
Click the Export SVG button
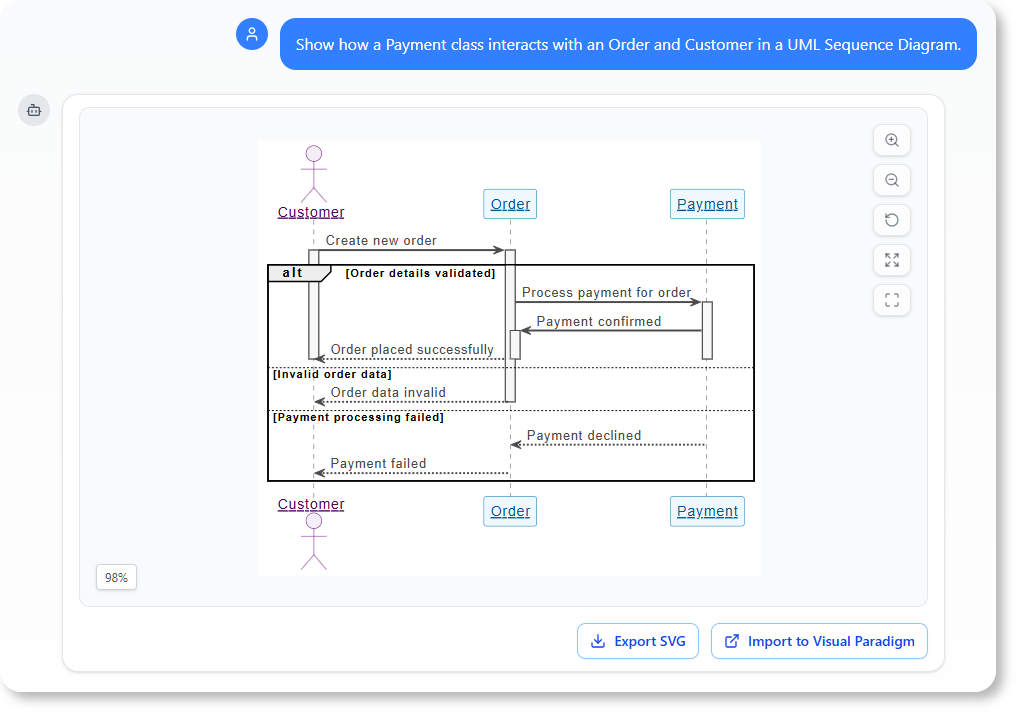pyautogui.click(x=637, y=641)
